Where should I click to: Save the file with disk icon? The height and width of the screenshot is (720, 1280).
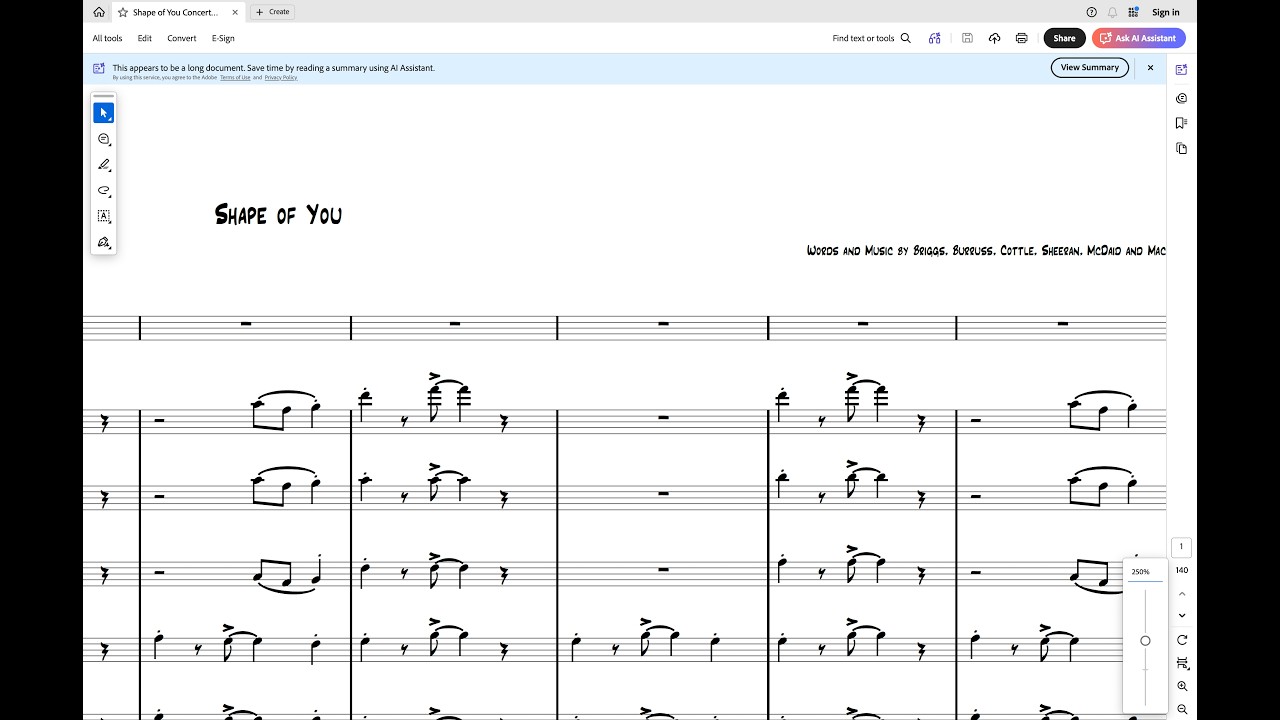tap(967, 38)
